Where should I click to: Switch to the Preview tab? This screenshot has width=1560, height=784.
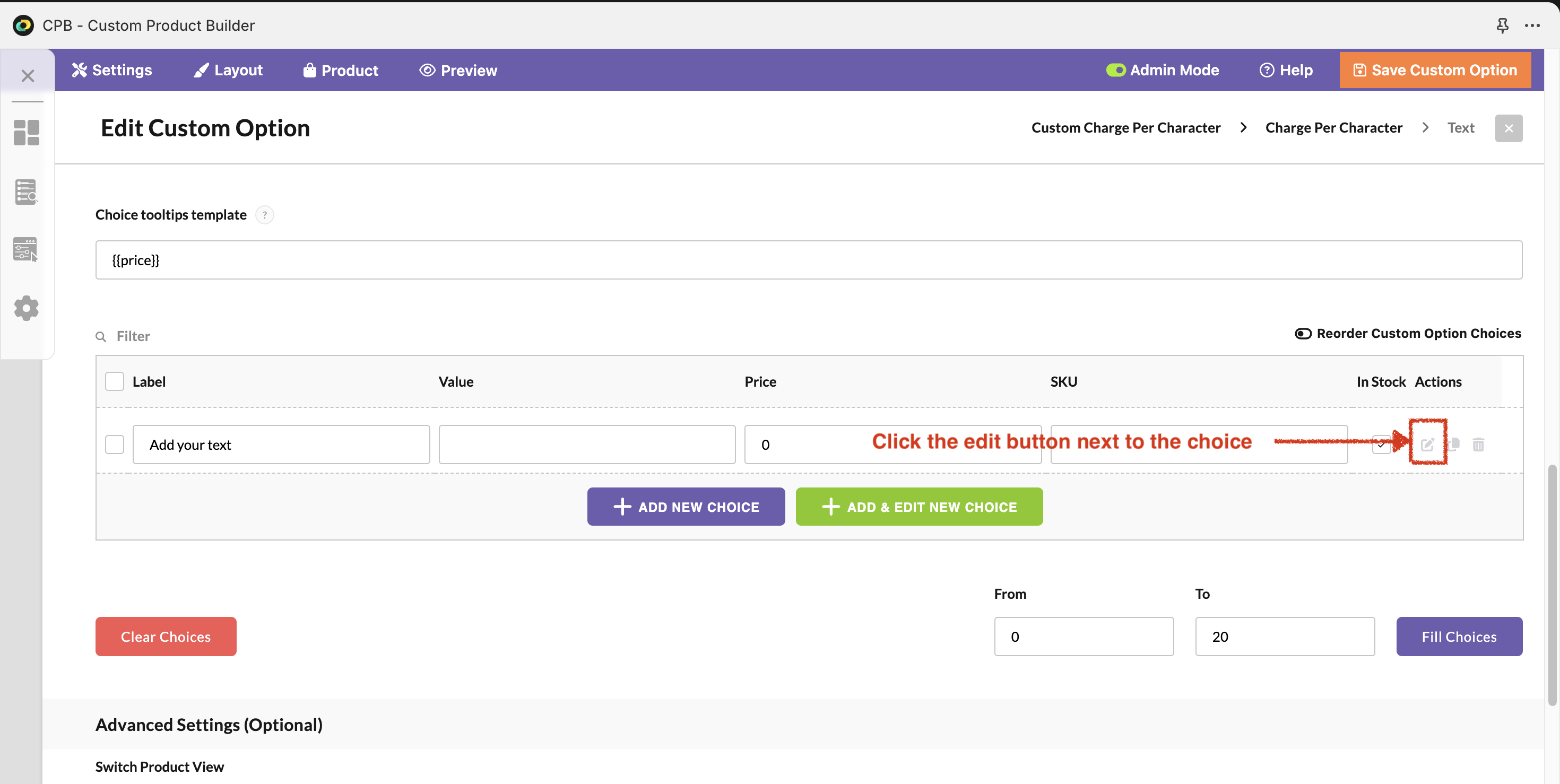pyautogui.click(x=458, y=70)
